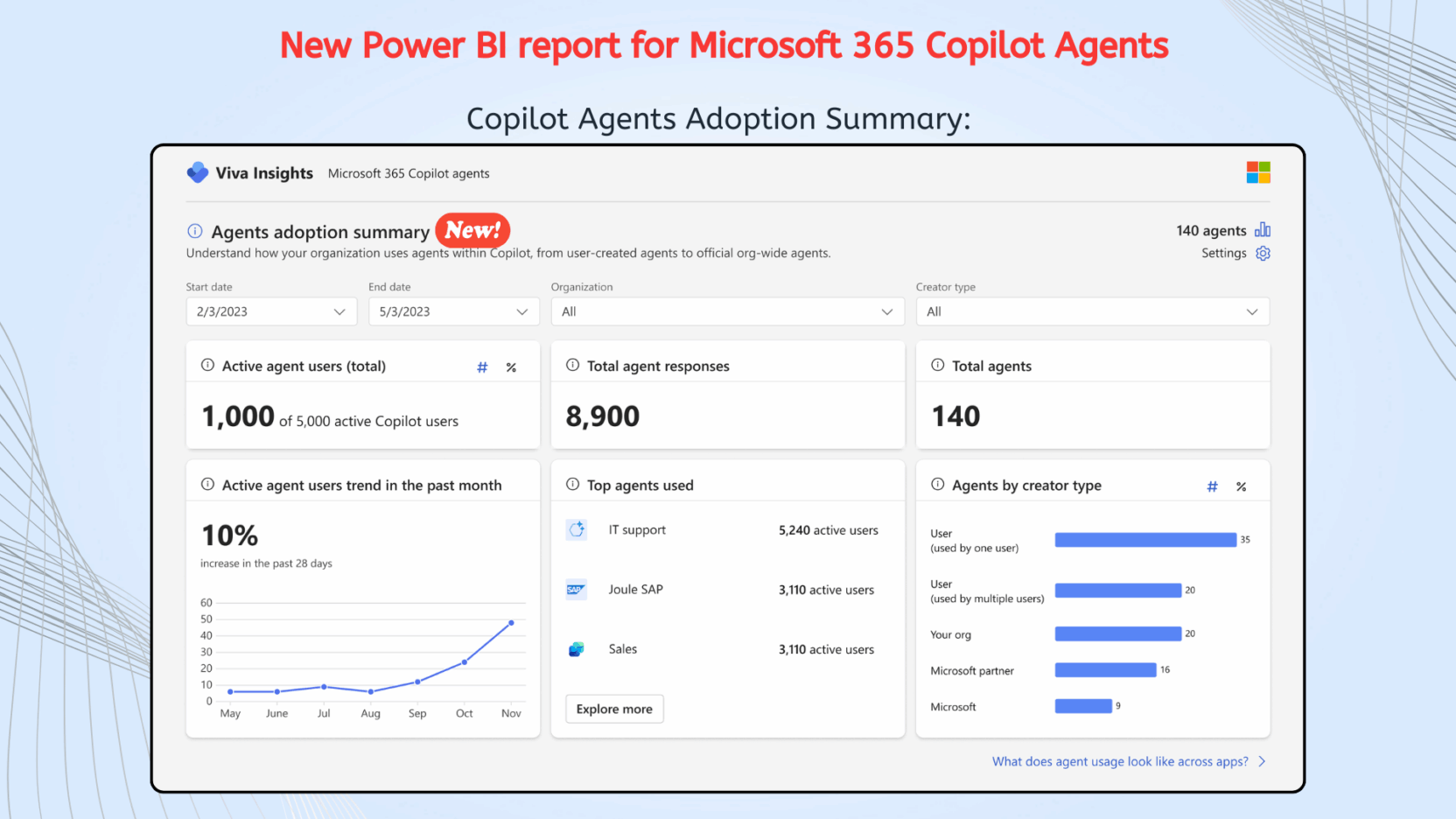This screenshot has height=819, width=1456.
Task: Click the Microsoft four-color logo
Action: pos(1258,172)
